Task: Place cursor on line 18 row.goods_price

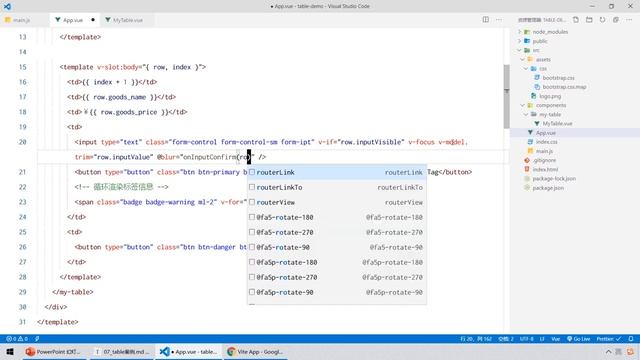Action: coord(129,112)
